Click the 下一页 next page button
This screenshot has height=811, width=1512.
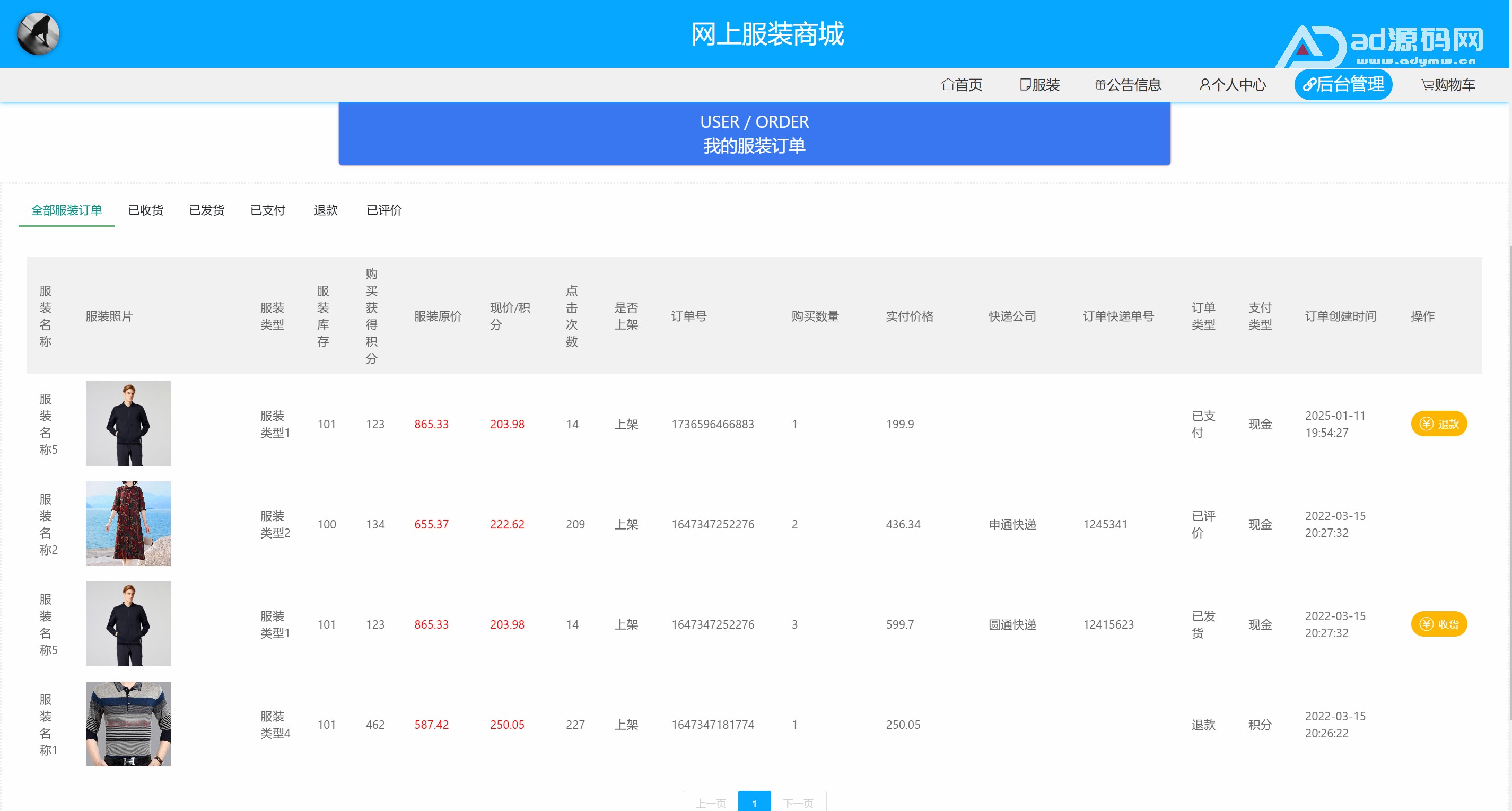798,802
